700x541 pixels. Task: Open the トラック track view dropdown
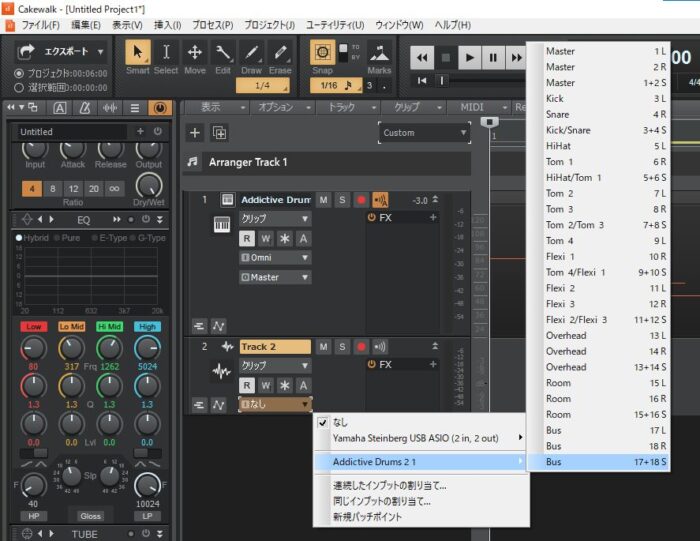pyautogui.click(x=348, y=107)
